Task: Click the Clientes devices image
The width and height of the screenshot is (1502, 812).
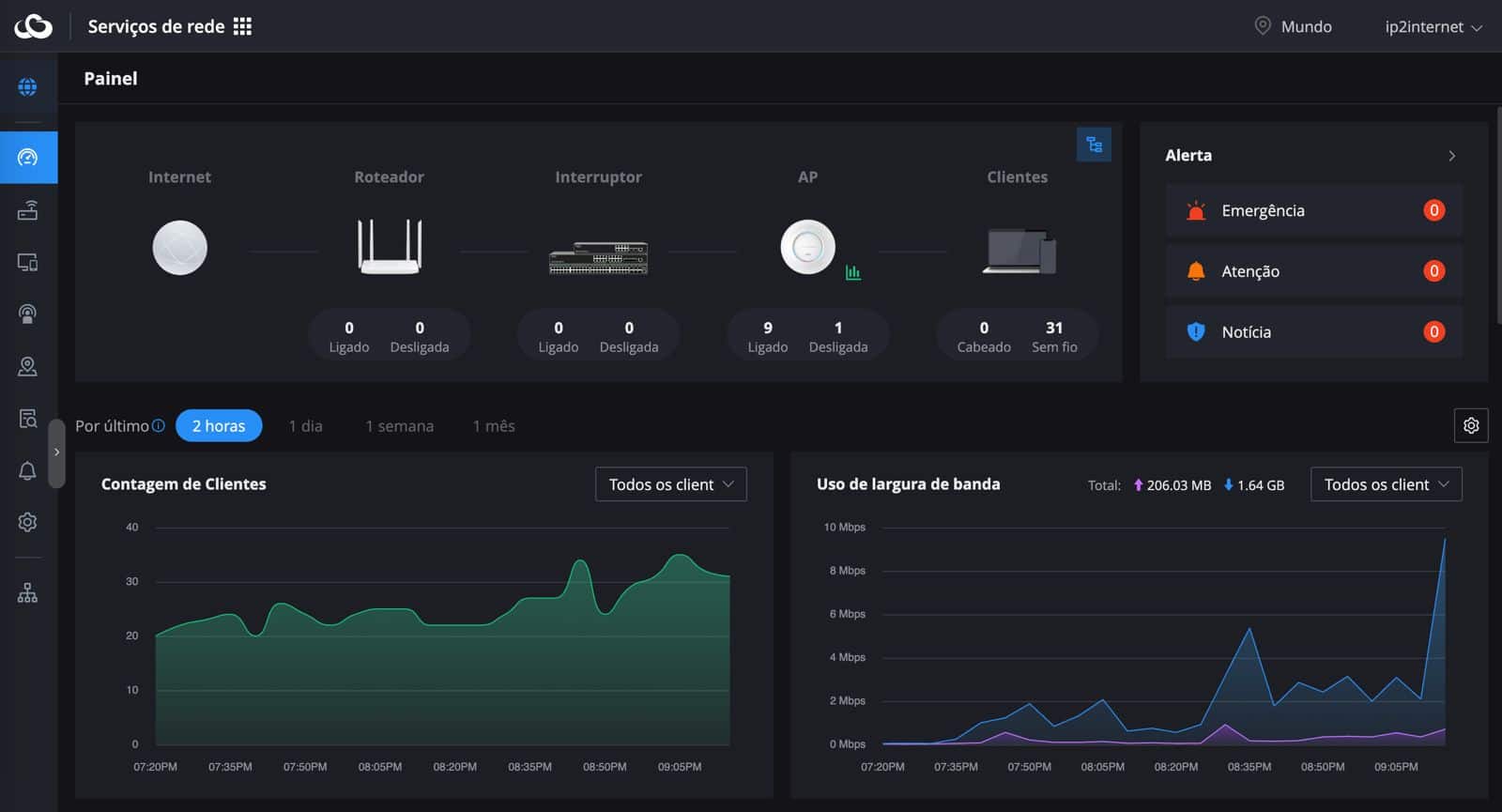Action: point(1019,252)
